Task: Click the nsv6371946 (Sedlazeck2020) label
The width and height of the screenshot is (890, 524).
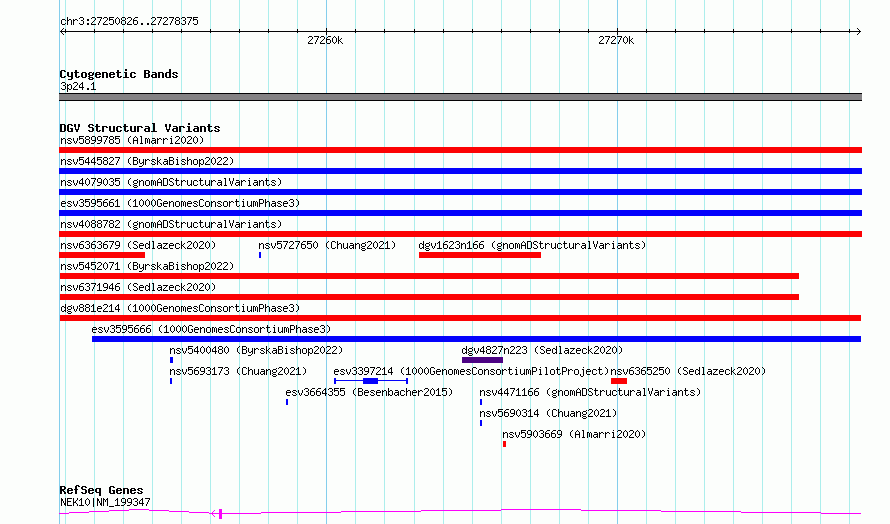Action: click(138, 287)
